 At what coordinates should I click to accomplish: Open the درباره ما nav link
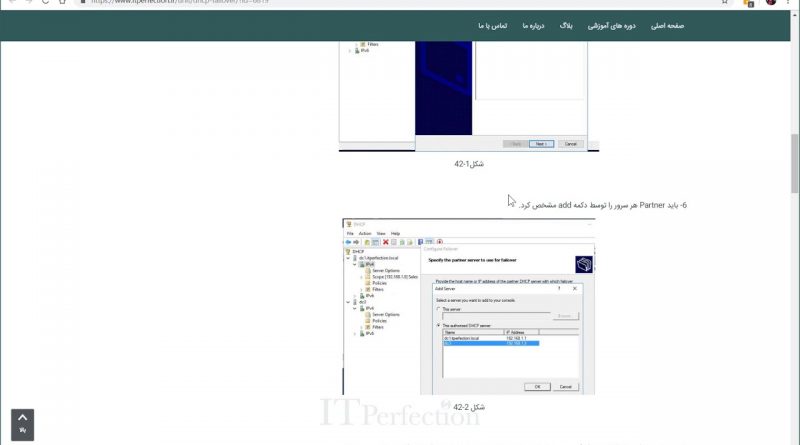point(533,26)
